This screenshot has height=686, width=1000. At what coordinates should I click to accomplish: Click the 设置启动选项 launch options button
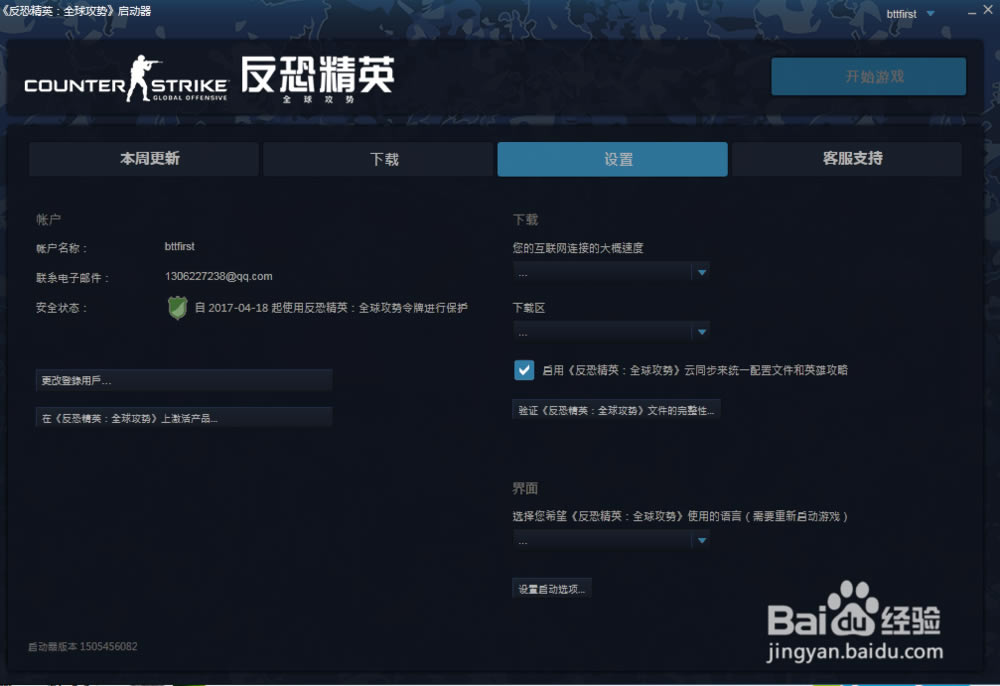point(552,589)
